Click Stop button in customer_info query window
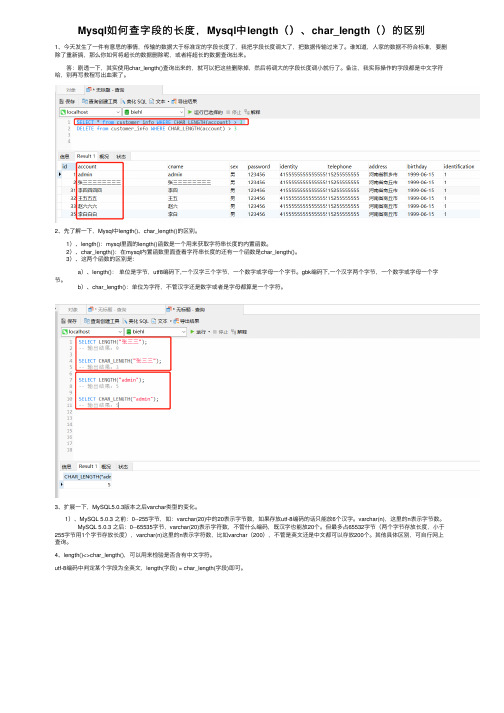The width and height of the screenshot is (504, 713). click(233, 112)
